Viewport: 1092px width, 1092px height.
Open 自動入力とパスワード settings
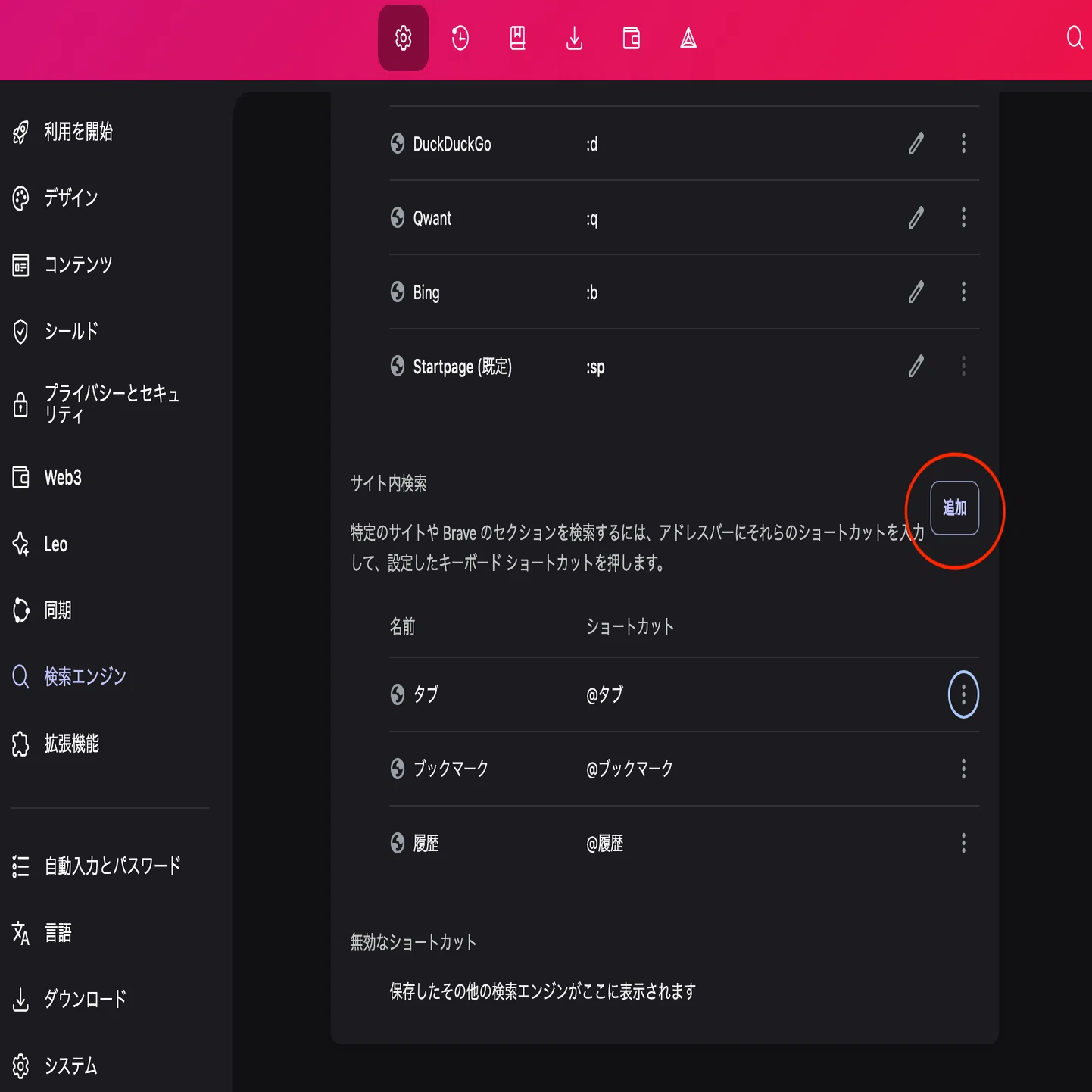click(96, 866)
